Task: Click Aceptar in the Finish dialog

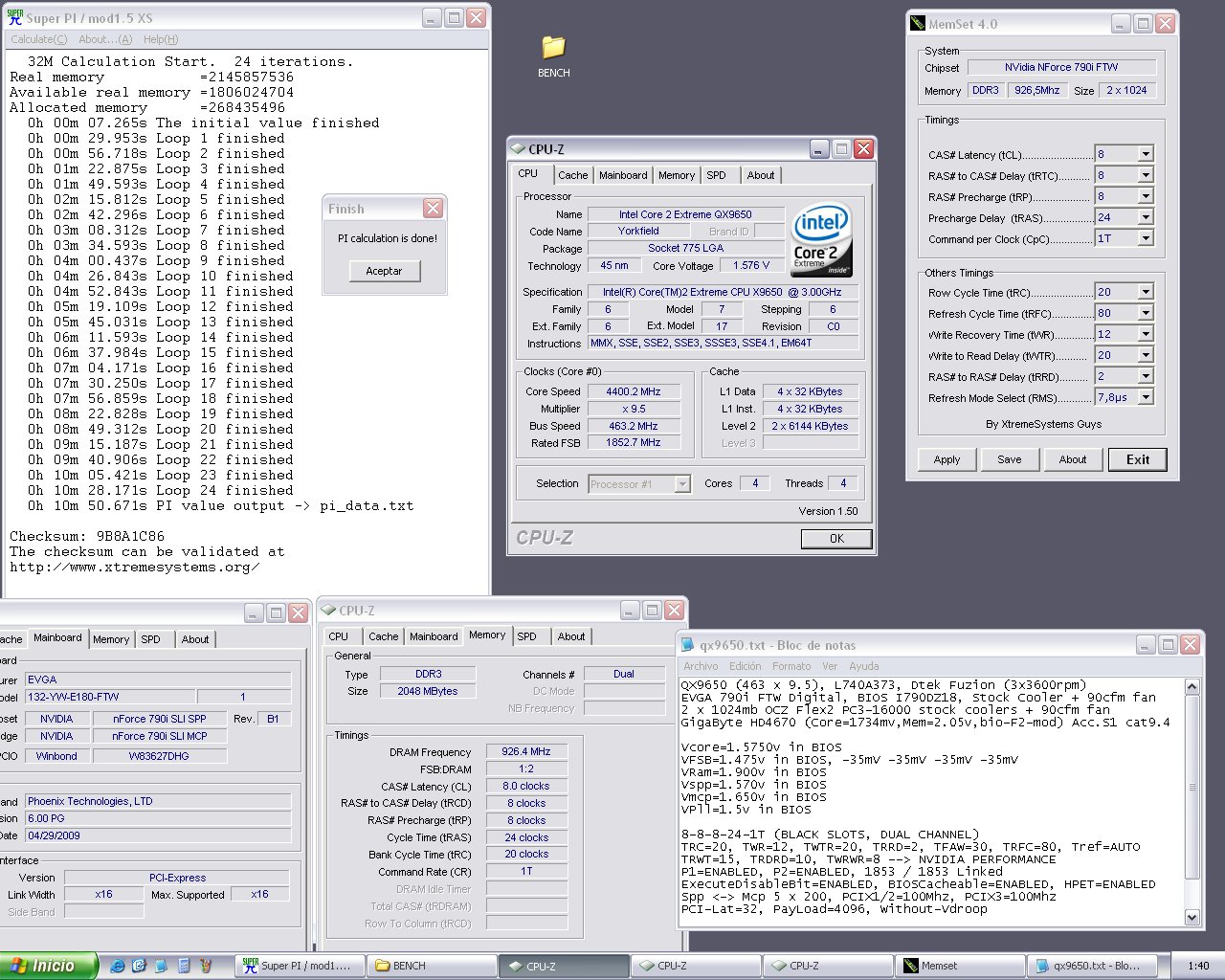Action: (384, 271)
